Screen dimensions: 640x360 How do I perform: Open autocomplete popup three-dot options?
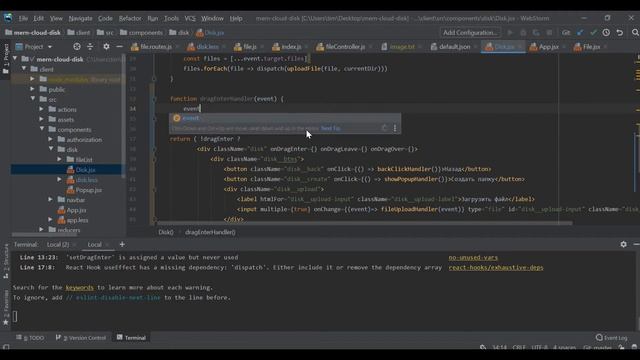click(x=395, y=128)
